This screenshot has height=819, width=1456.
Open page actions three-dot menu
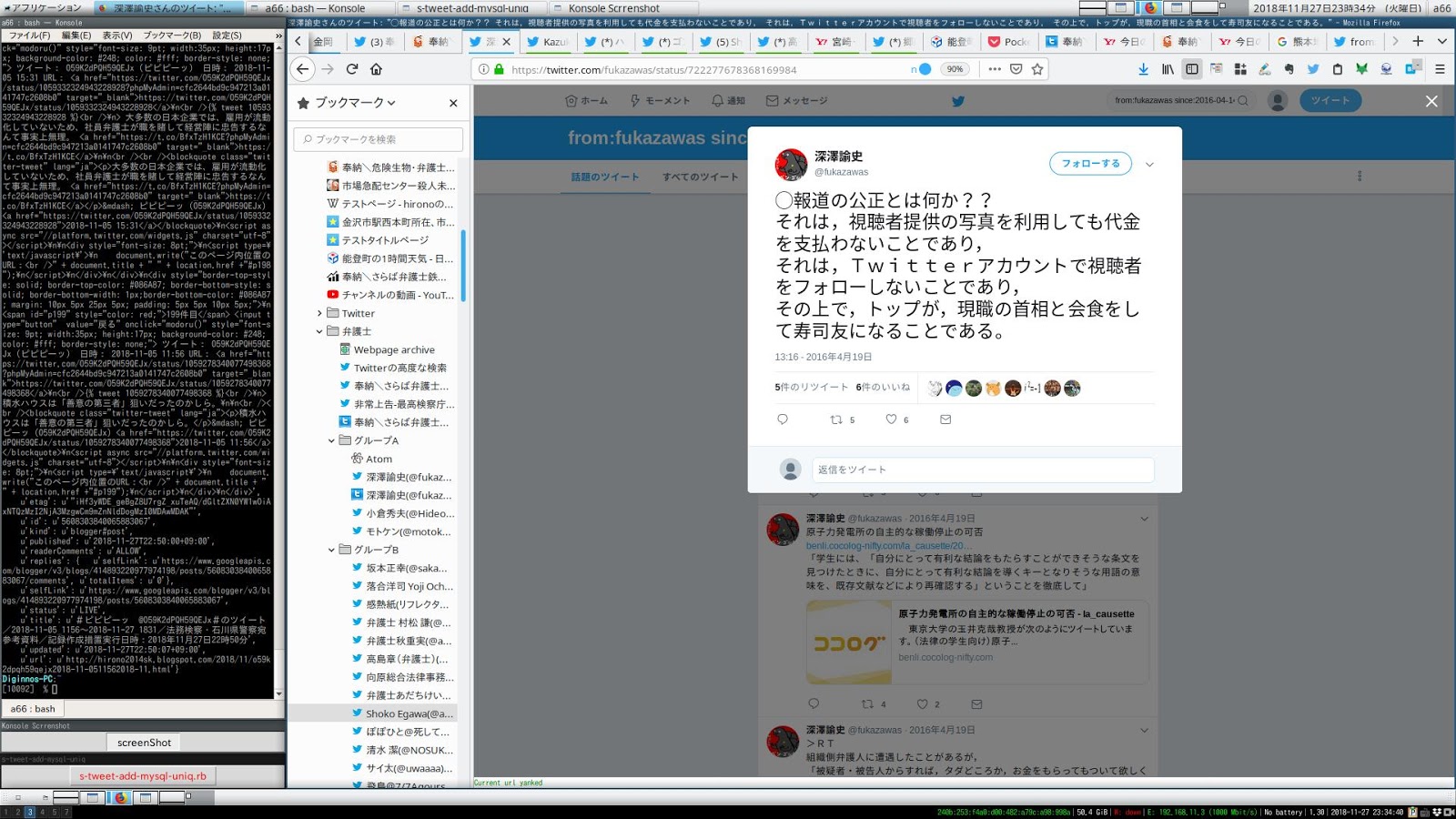(x=995, y=69)
